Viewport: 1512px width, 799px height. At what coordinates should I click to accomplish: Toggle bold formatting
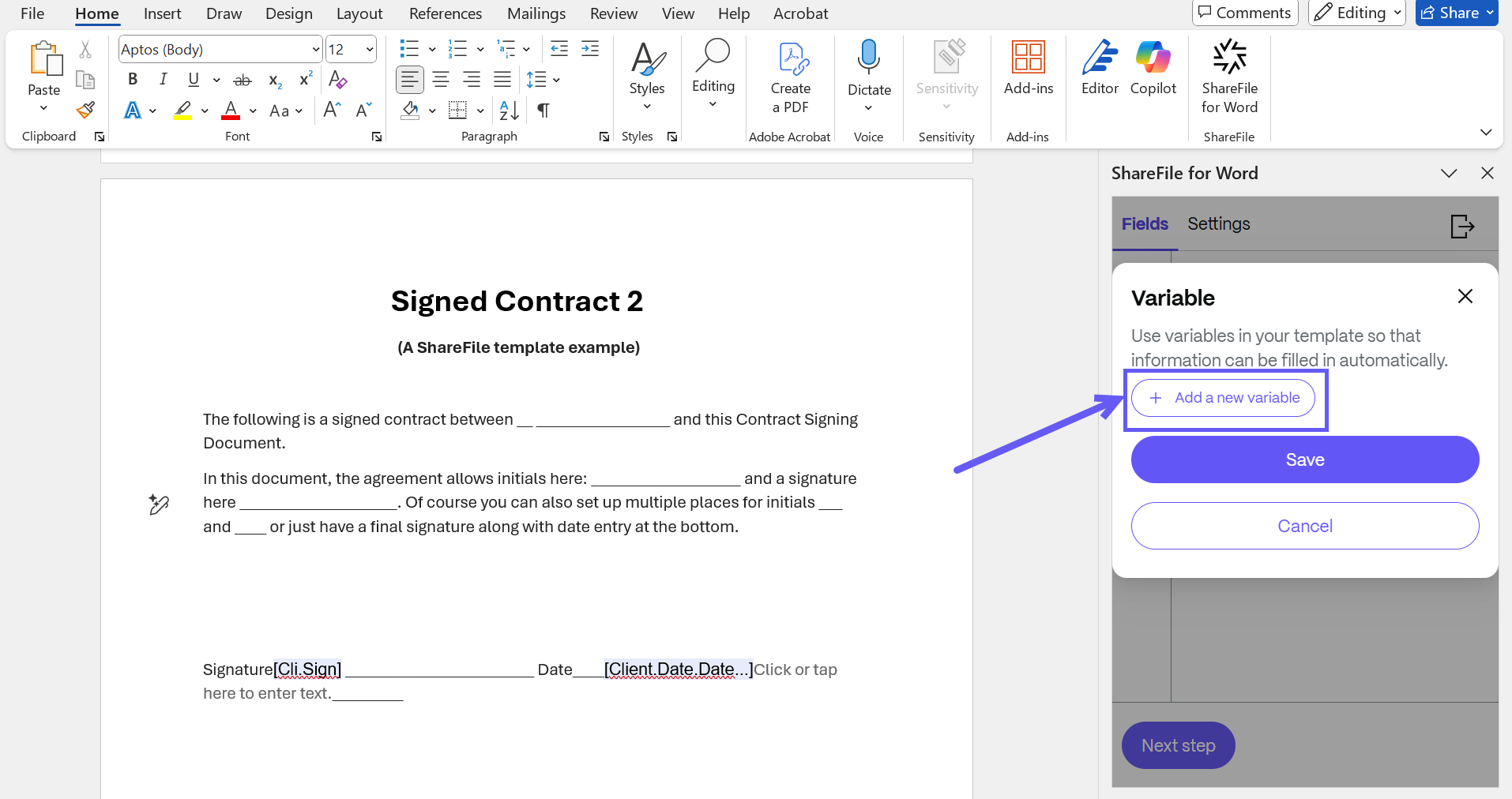click(x=133, y=79)
